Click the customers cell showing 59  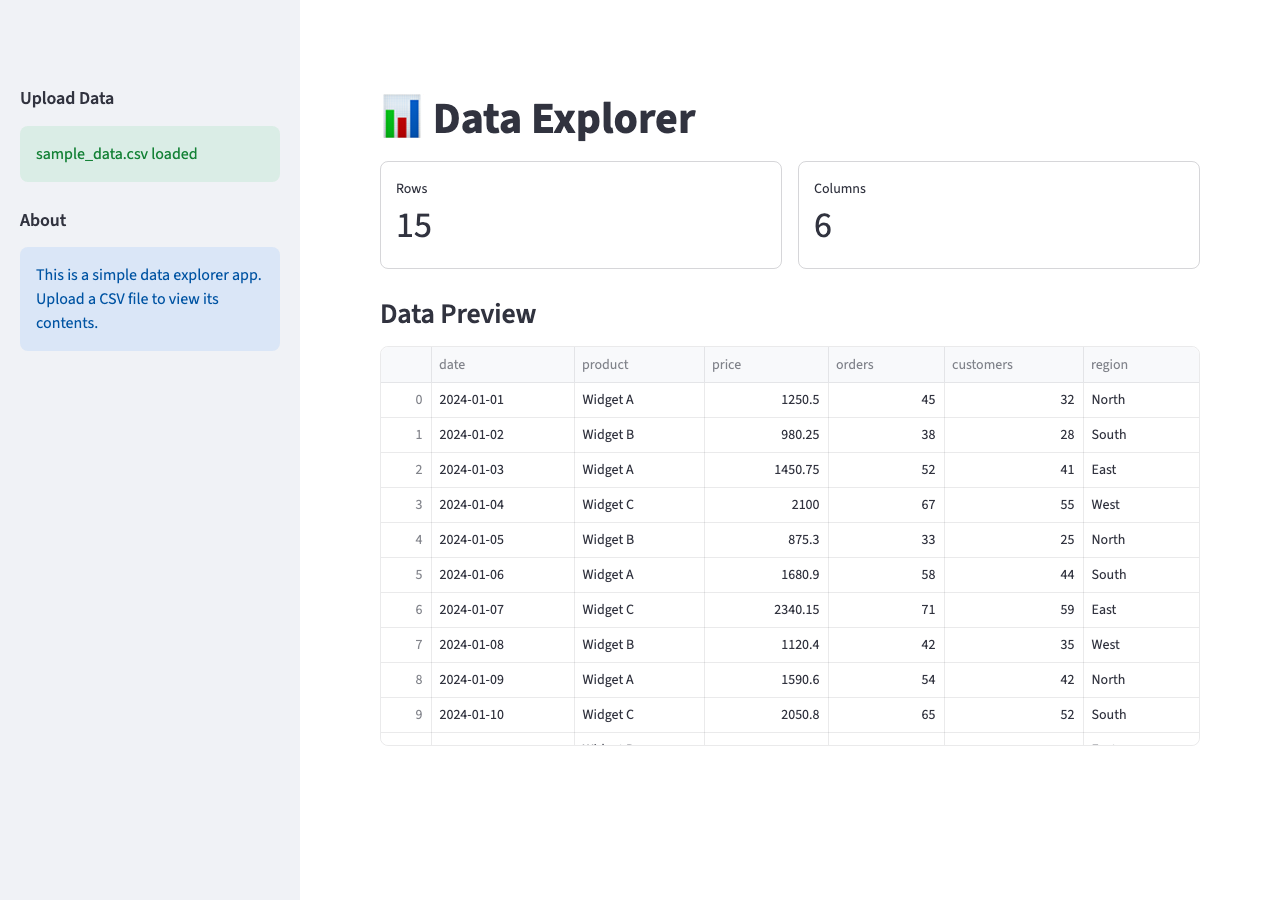tap(1066, 610)
